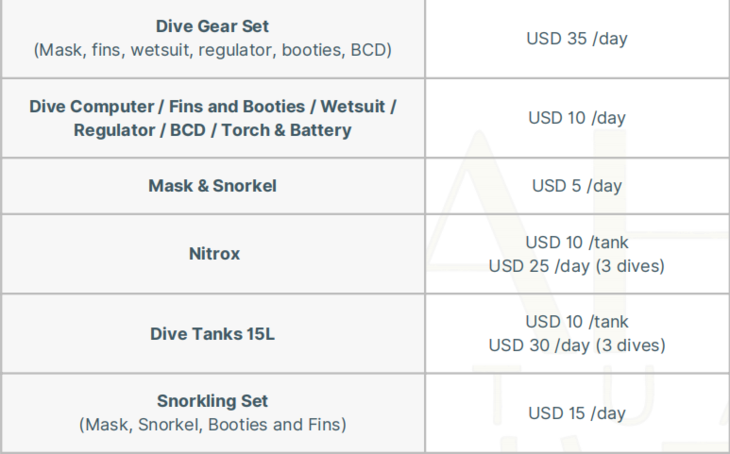Viewport: 730px width, 454px height.
Task: Select the USD 10 /day price
Action: click(x=577, y=118)
